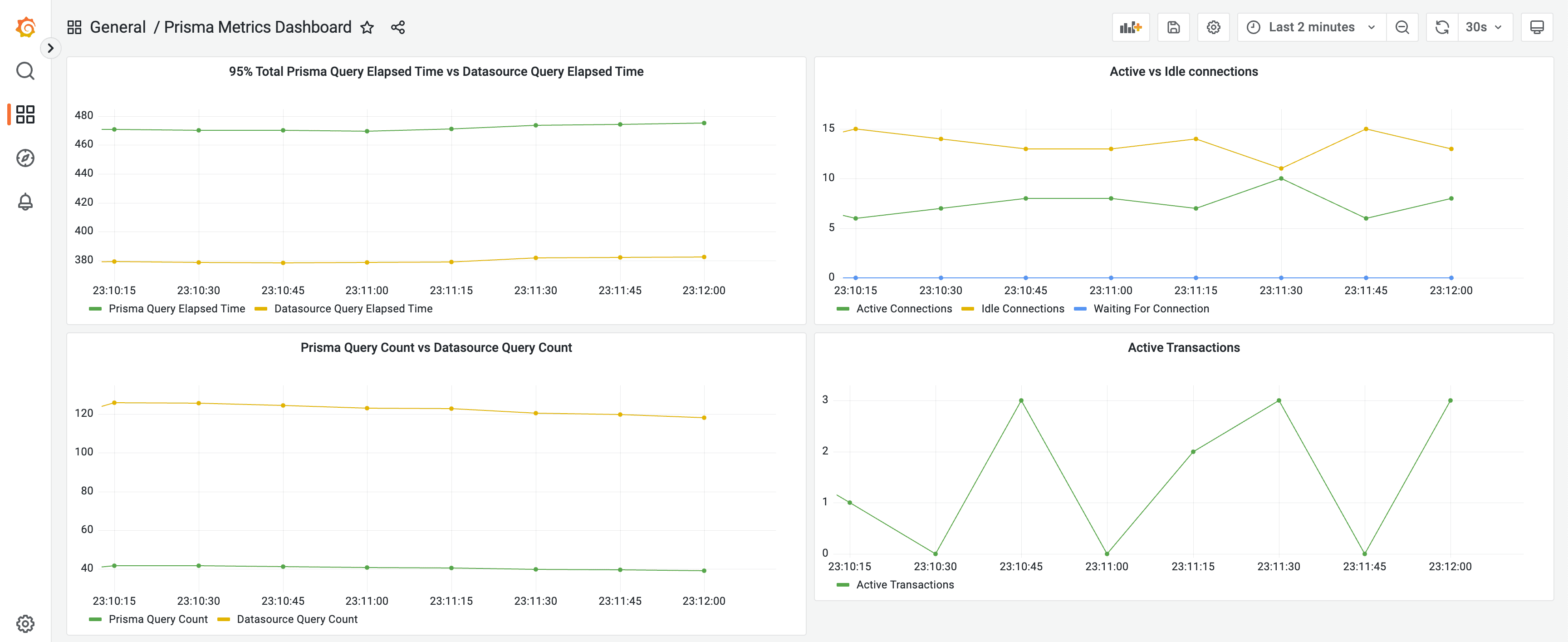Toggle the Idle Connections series
This screenshot has width=1568, height=642.
coord(1021,309)
